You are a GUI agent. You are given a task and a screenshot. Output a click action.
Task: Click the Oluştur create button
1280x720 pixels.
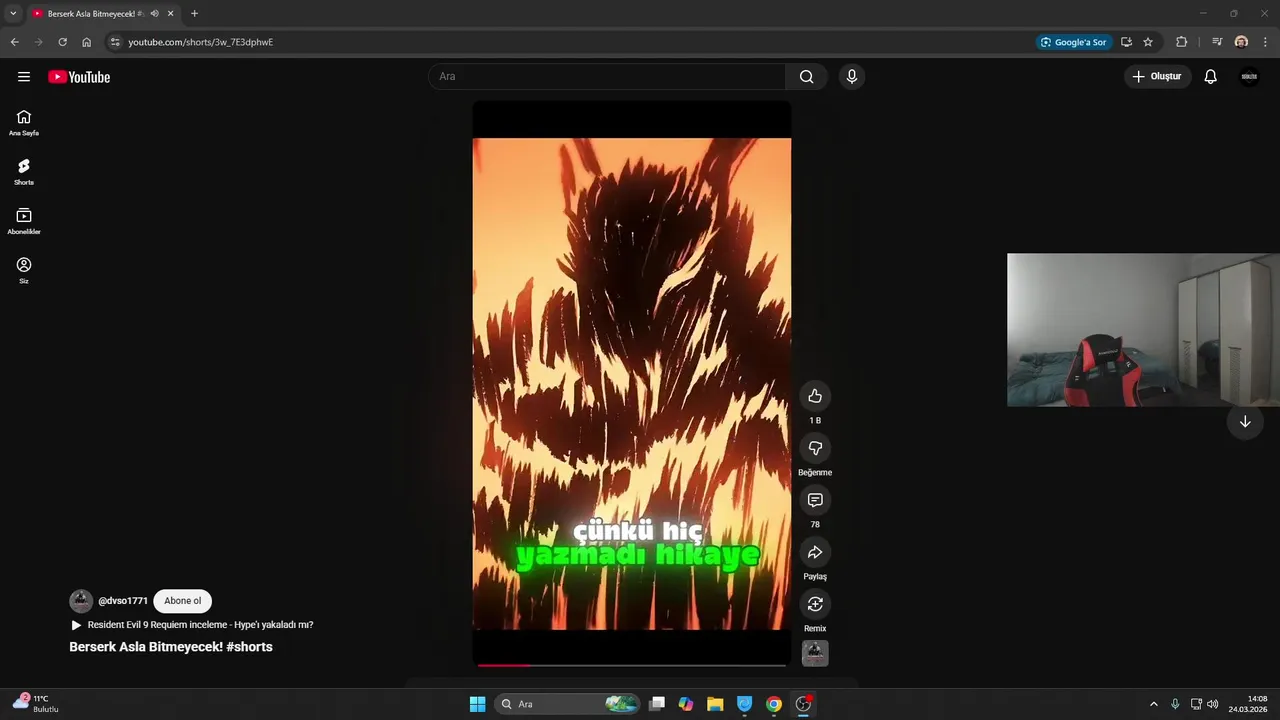(1158, 77)
